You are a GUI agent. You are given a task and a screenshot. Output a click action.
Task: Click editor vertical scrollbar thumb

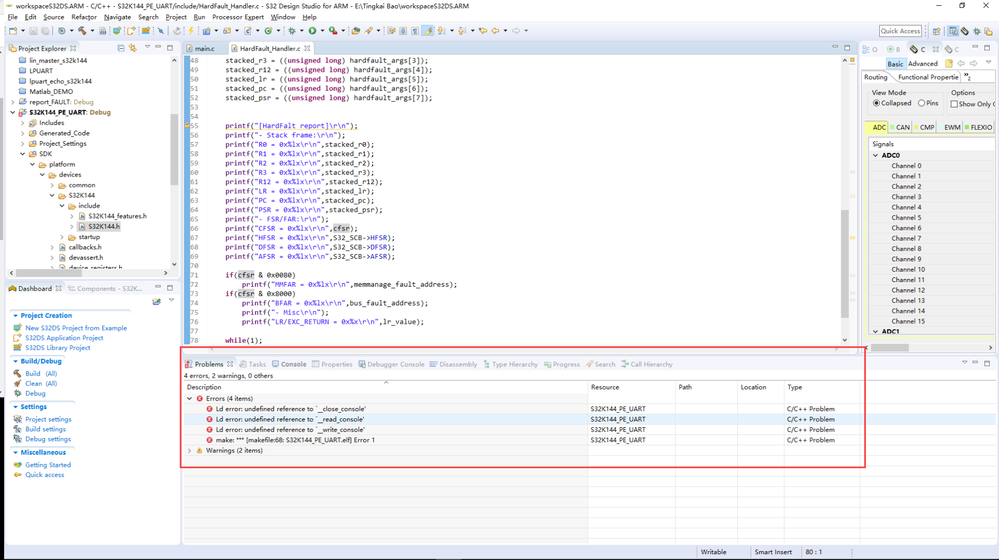pyautogui.click(x=845, y=264)
